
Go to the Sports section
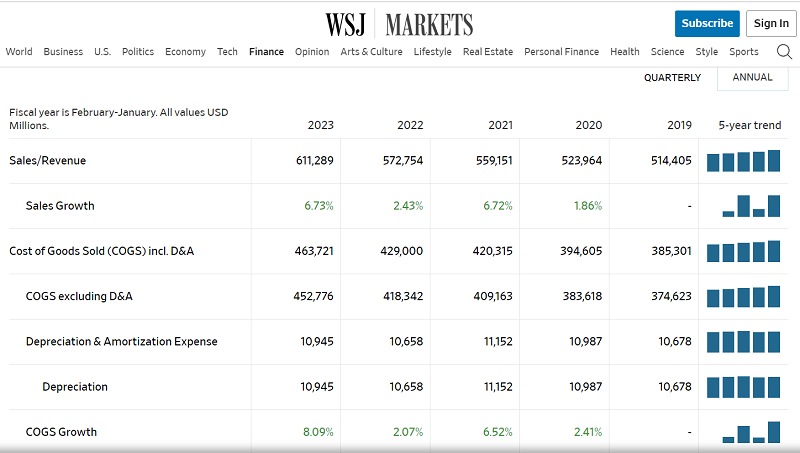[743, 52]
